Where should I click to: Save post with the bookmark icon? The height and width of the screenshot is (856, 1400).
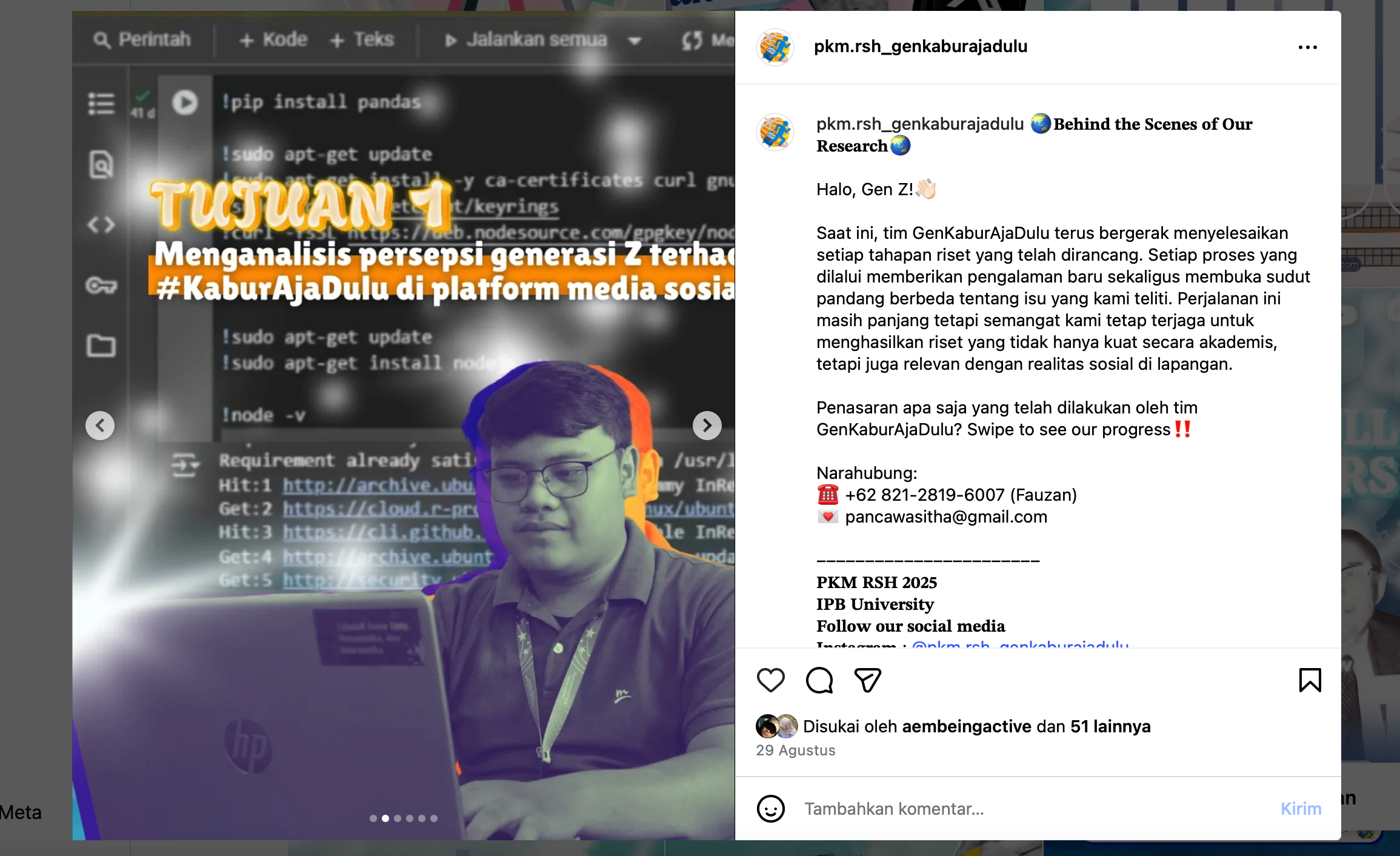click(1310, 680)
